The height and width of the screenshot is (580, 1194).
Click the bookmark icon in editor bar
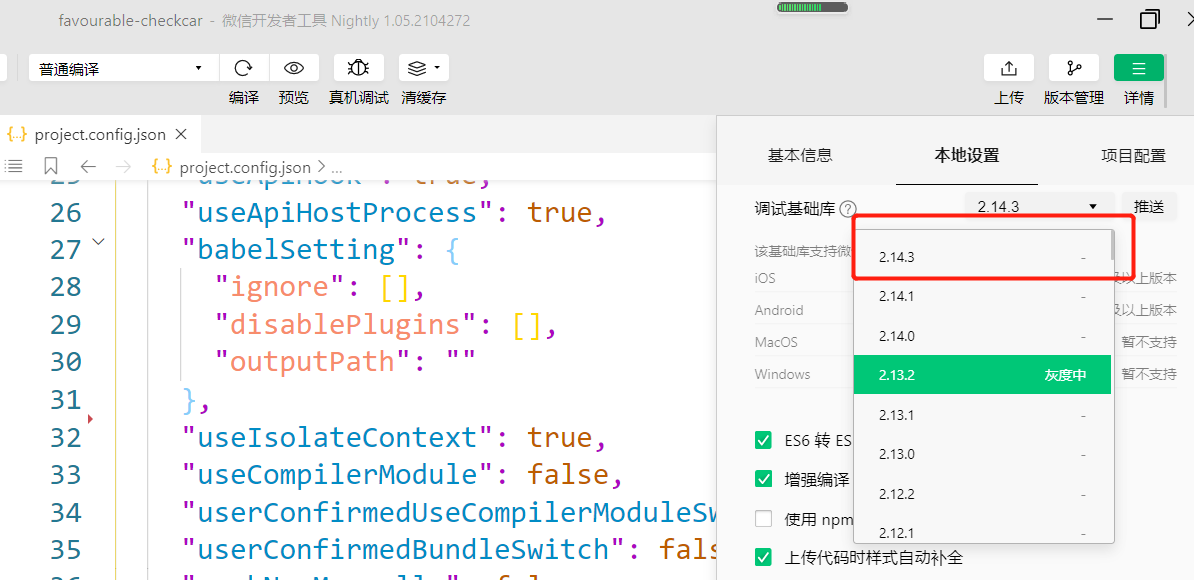point(51,166)
